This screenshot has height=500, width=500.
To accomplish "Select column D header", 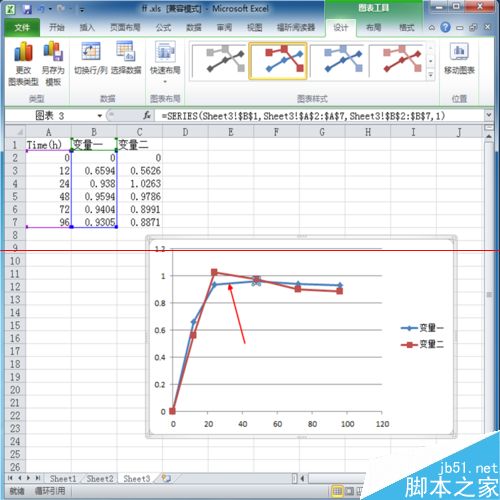I will (185, 132).
